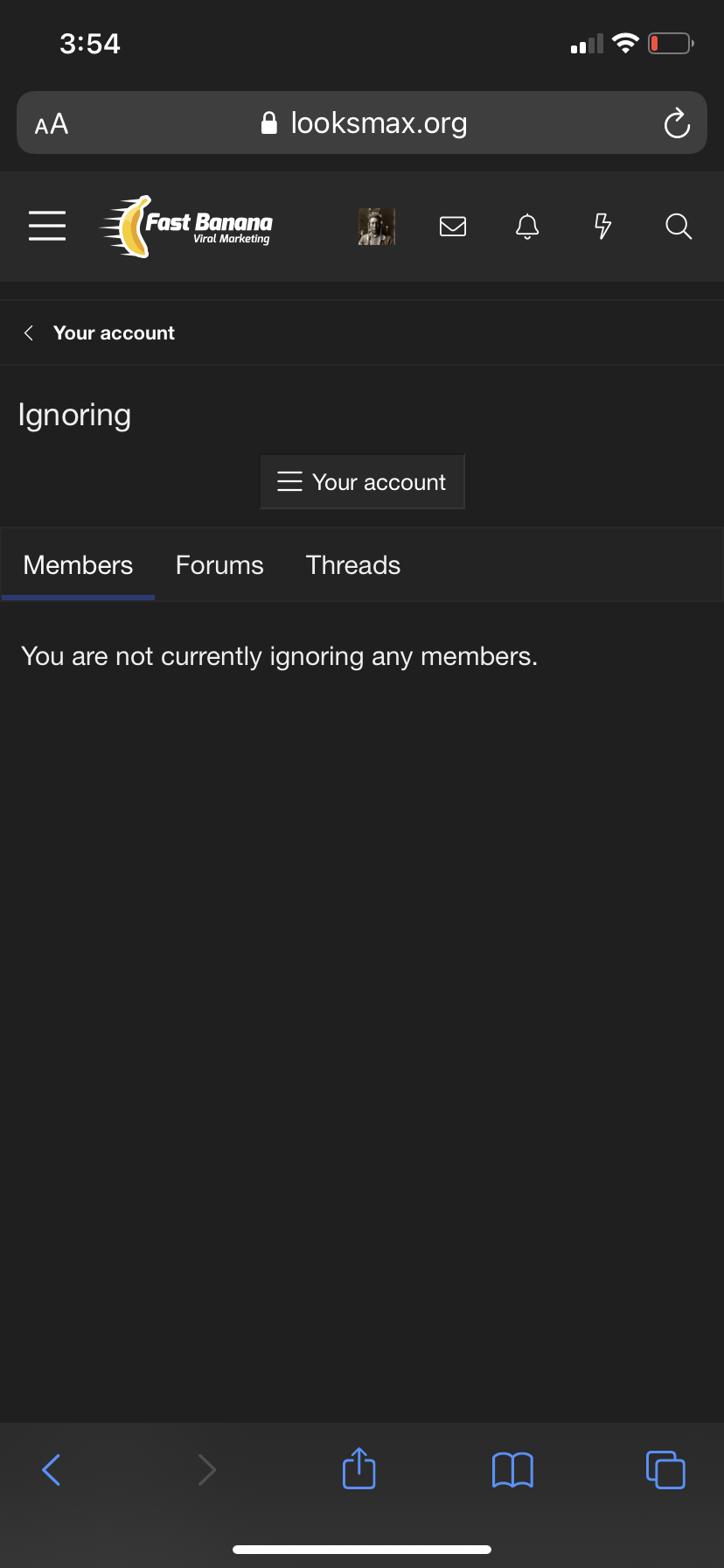This screenshot has width=724, height=1568.
Task: Switch to the Forums tab
Action: point(219,565)
